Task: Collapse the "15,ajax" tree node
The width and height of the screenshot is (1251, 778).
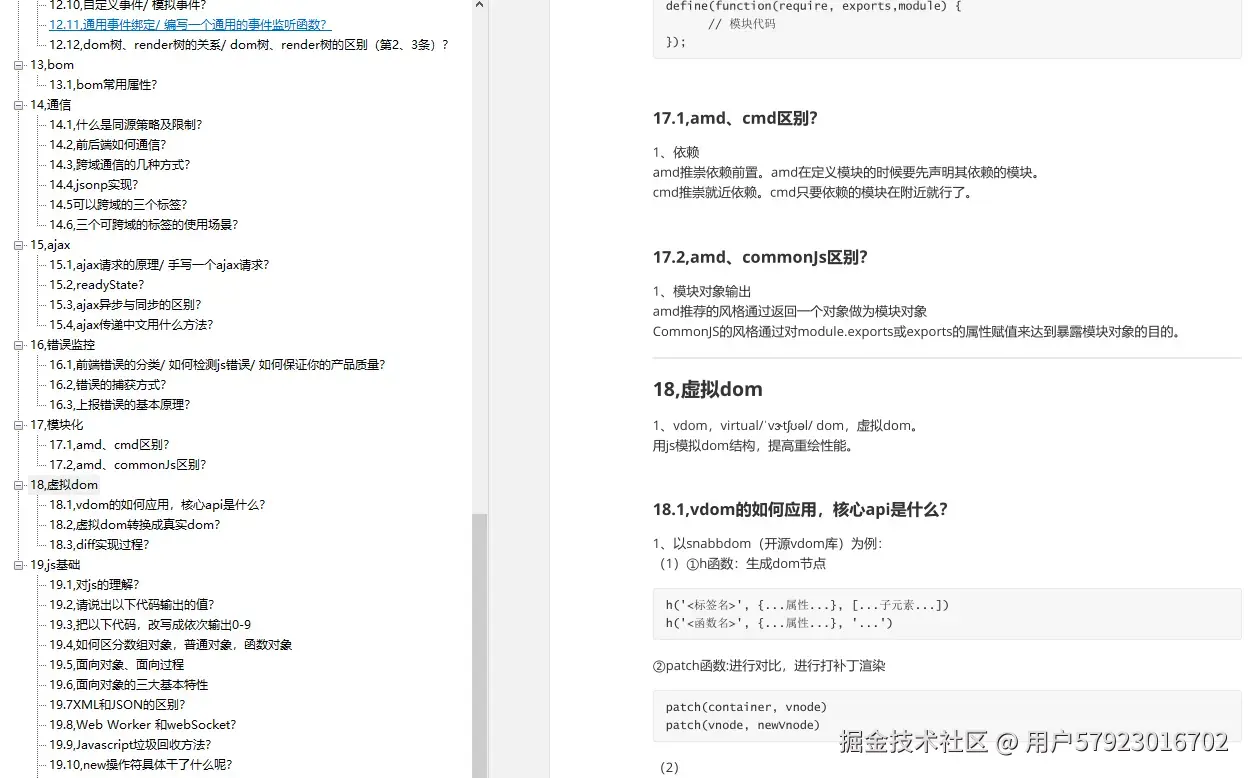Action: tap(18, 244)
